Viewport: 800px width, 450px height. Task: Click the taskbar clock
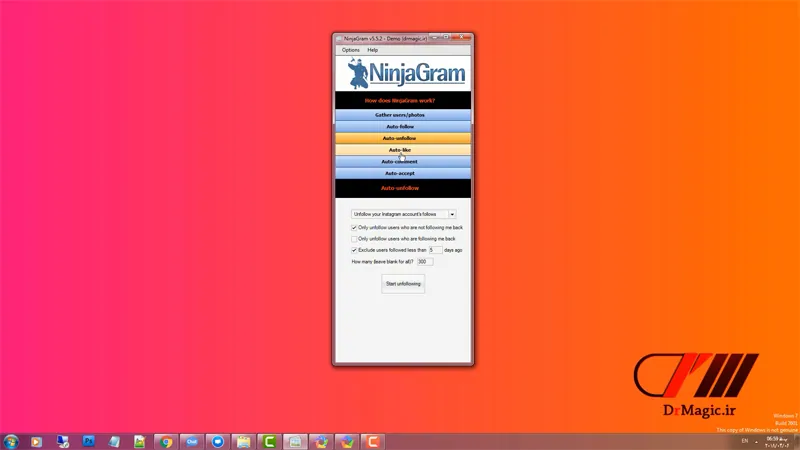[x=777, y=442]
